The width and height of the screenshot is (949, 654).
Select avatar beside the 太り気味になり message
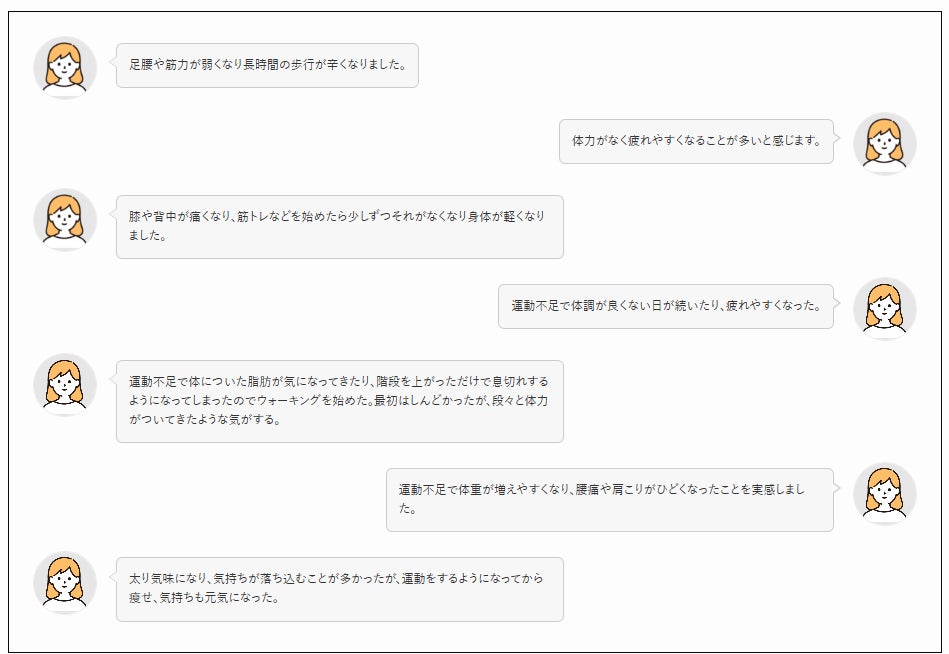coord(65,582)
